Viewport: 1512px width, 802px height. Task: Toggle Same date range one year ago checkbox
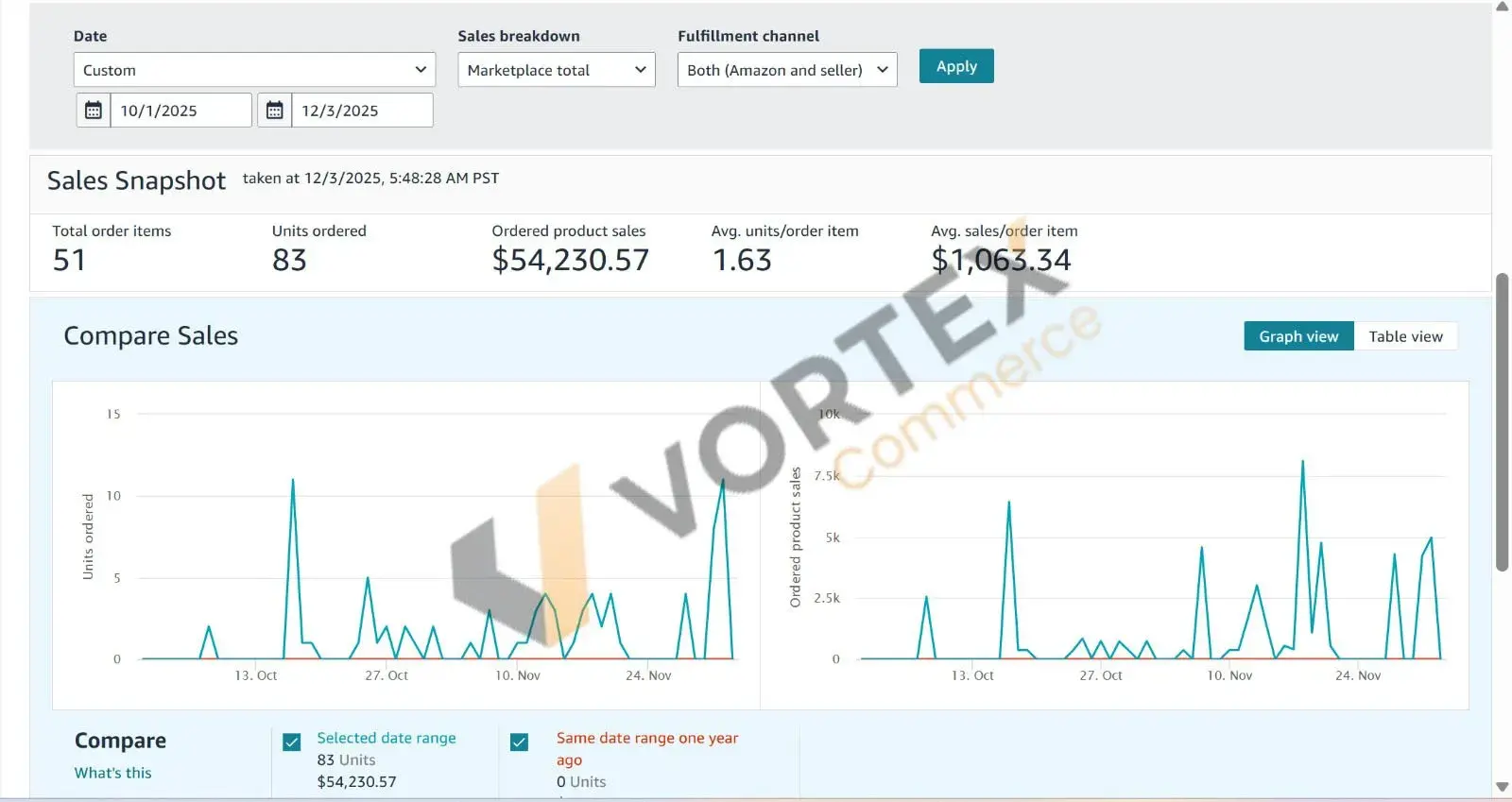[520, 742]
